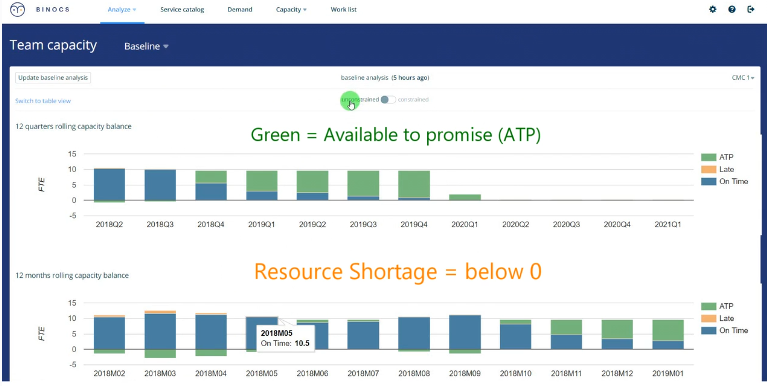Viewport: 767px width, 386px height.
Task: Click the 2019Q4 bar in quarterly chart
Action: click(x=414, y=185)
